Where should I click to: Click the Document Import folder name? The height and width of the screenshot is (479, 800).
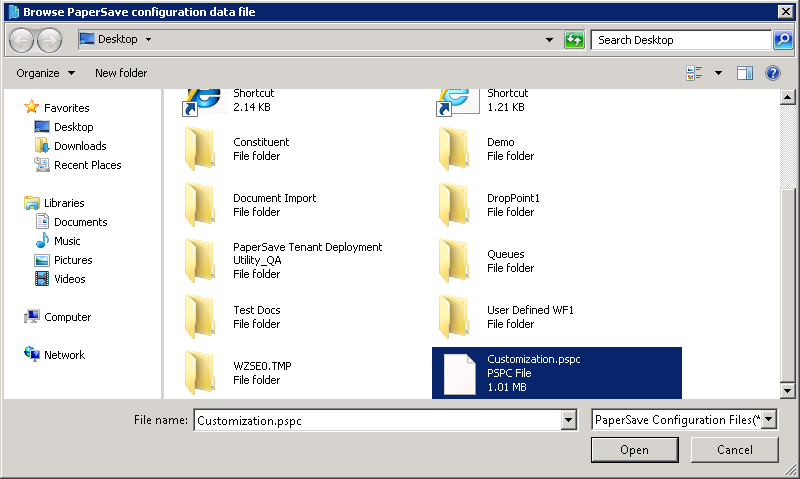pos(274,198)
